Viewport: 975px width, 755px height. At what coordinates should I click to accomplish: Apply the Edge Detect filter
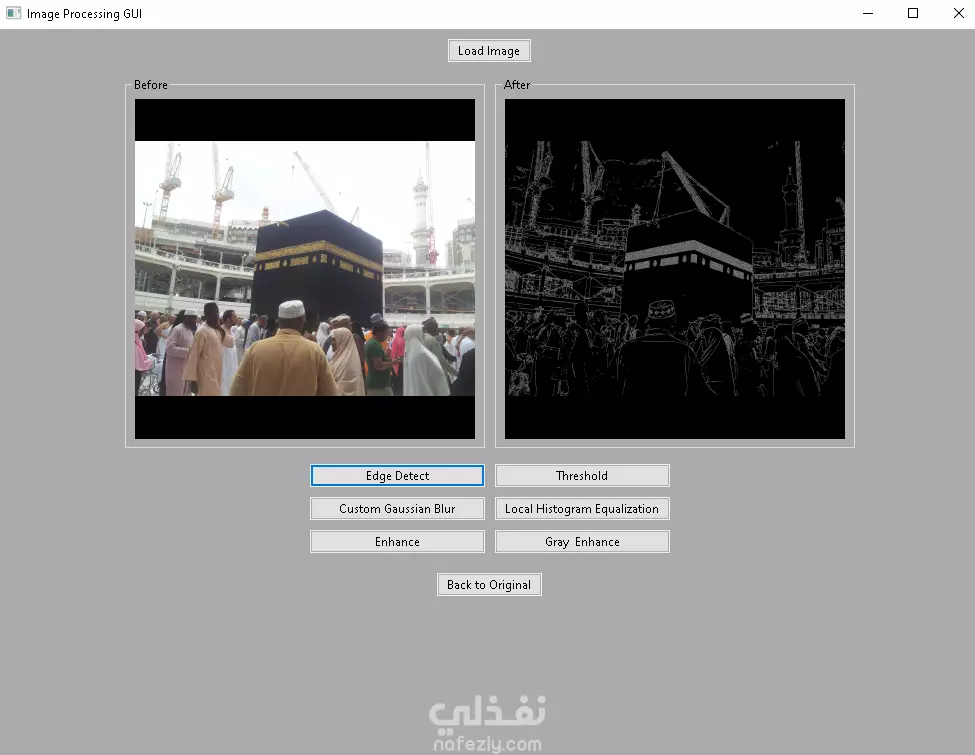click(x=397, y=476)
